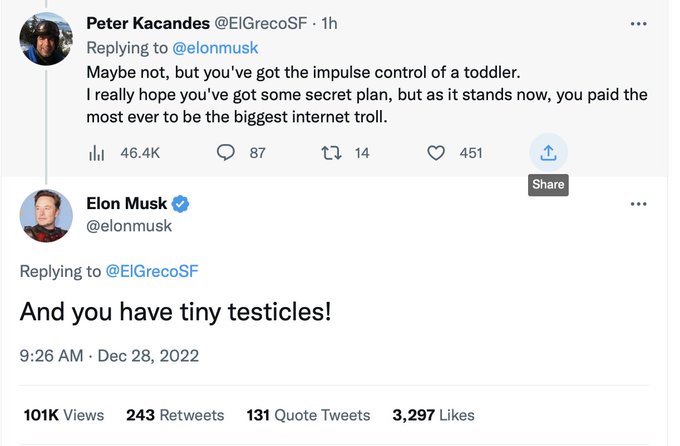Open Elon Musk's profile avatar
Viewport: 680px width, 446px height.
coord(46,215)
